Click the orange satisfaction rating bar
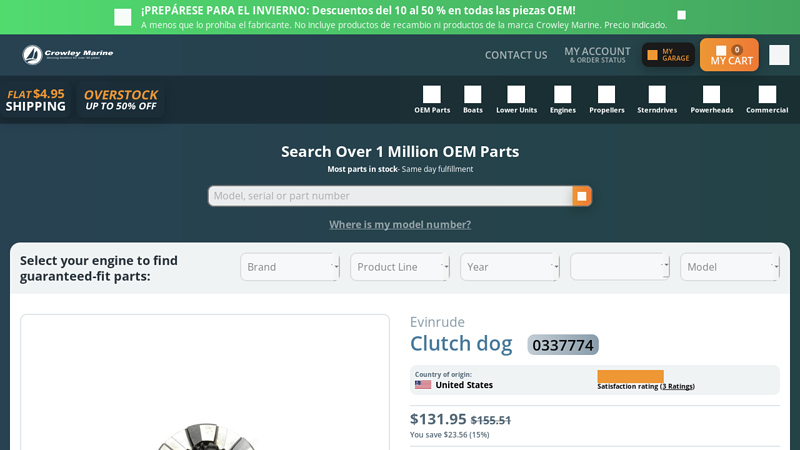Screen dimensions: 800x450 click(630, 376)
